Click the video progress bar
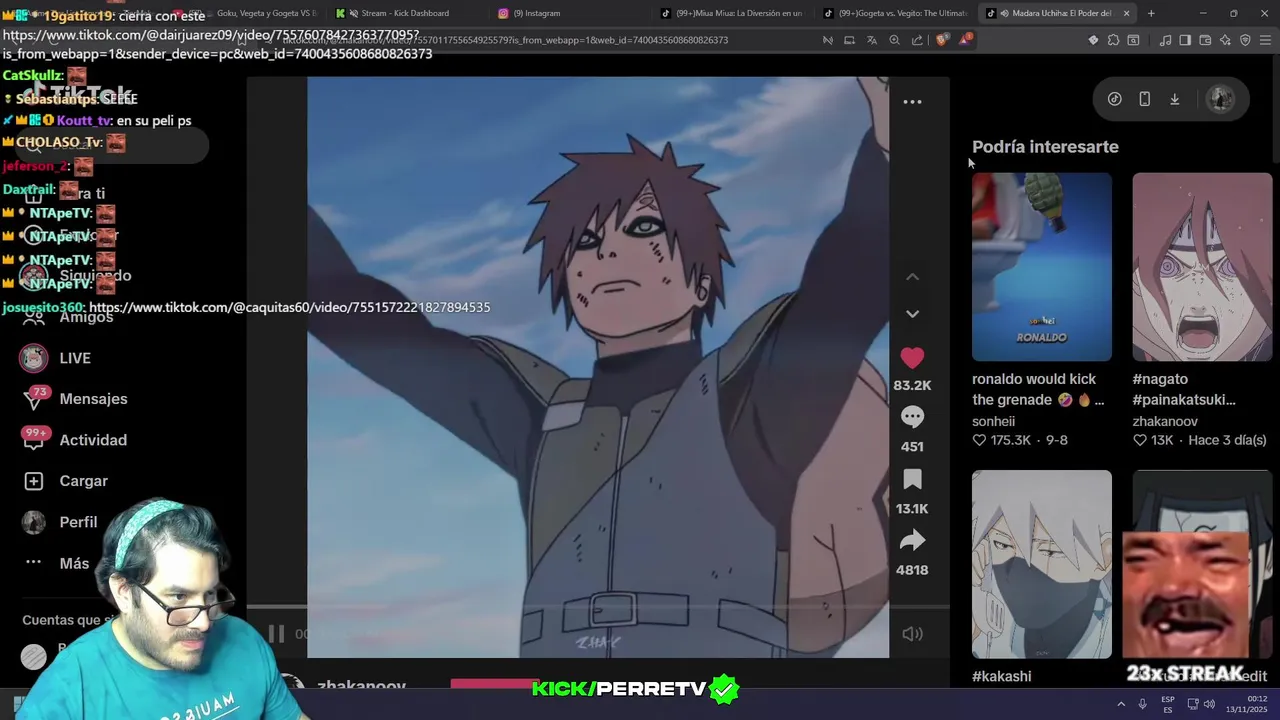Viewport: 1280px width, 720px height. point(597,607)
